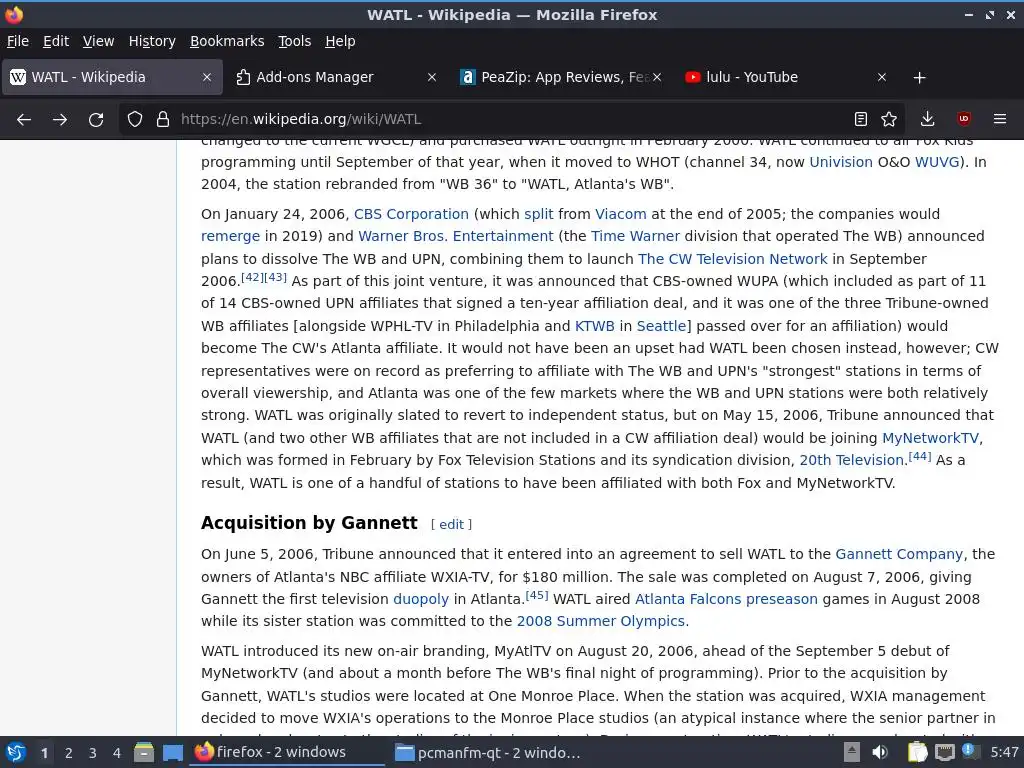Follow the Time Warner link
1024x768 pixels.
pyautogui.click(x=635, y=236)
